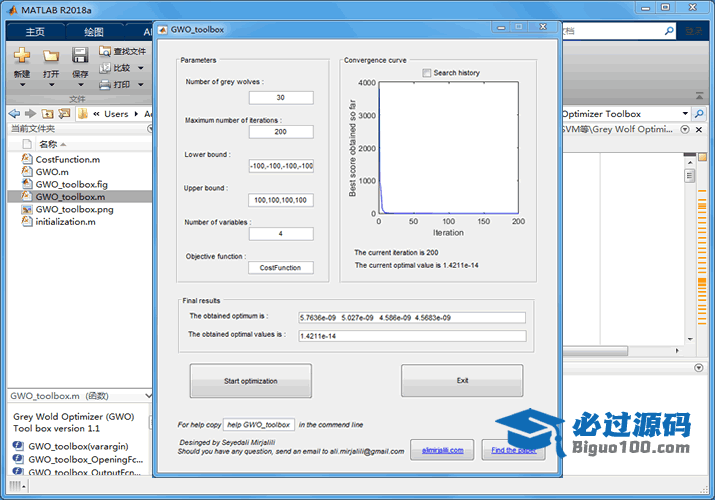
Task: Close the editor file tab with X
Action: point(699,129)
